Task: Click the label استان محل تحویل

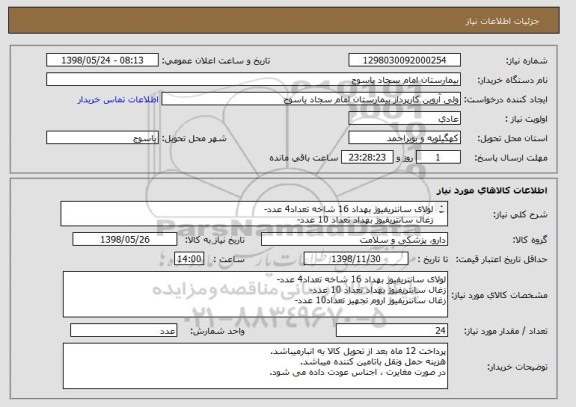Action: [512, 138]
